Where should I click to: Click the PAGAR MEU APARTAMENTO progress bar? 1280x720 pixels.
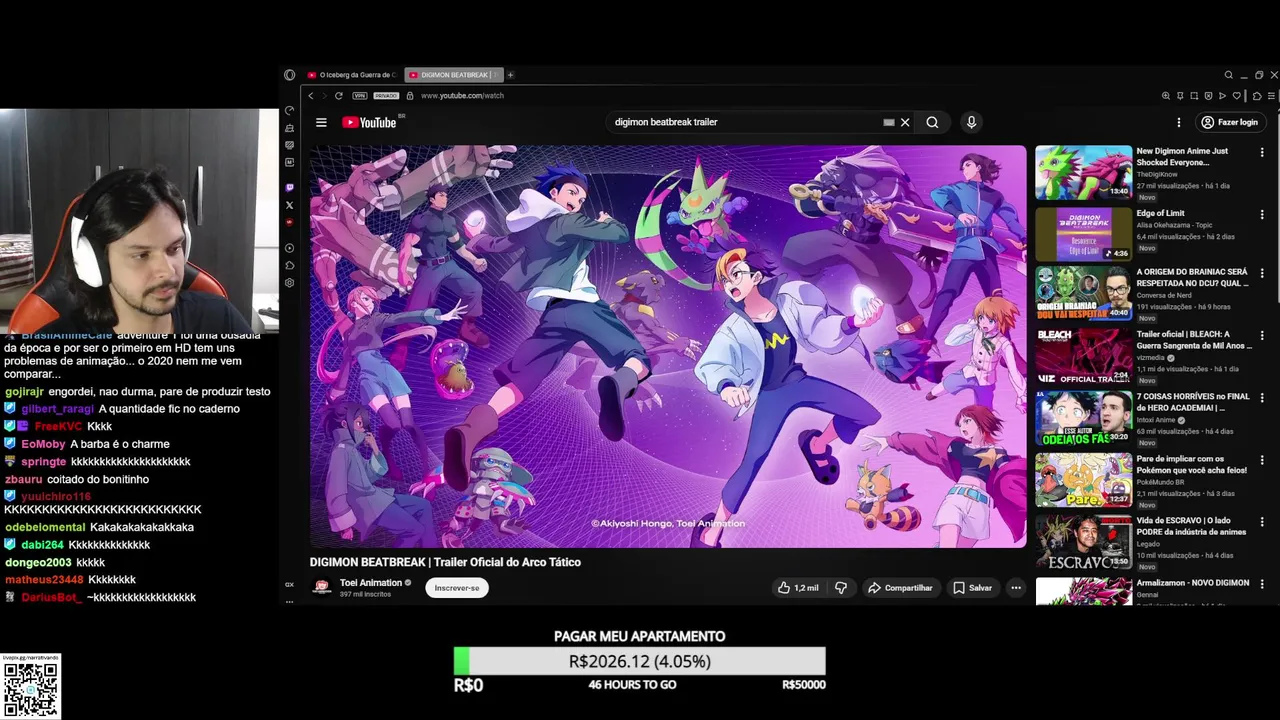point(640,661)
